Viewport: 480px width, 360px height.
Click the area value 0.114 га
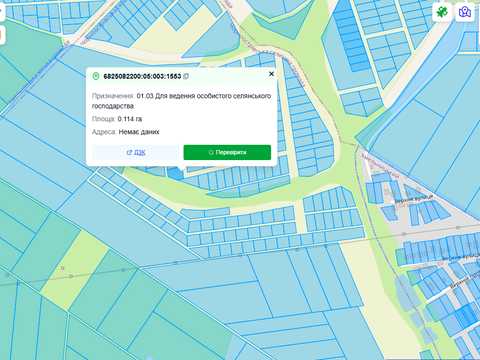pos(130,119)
